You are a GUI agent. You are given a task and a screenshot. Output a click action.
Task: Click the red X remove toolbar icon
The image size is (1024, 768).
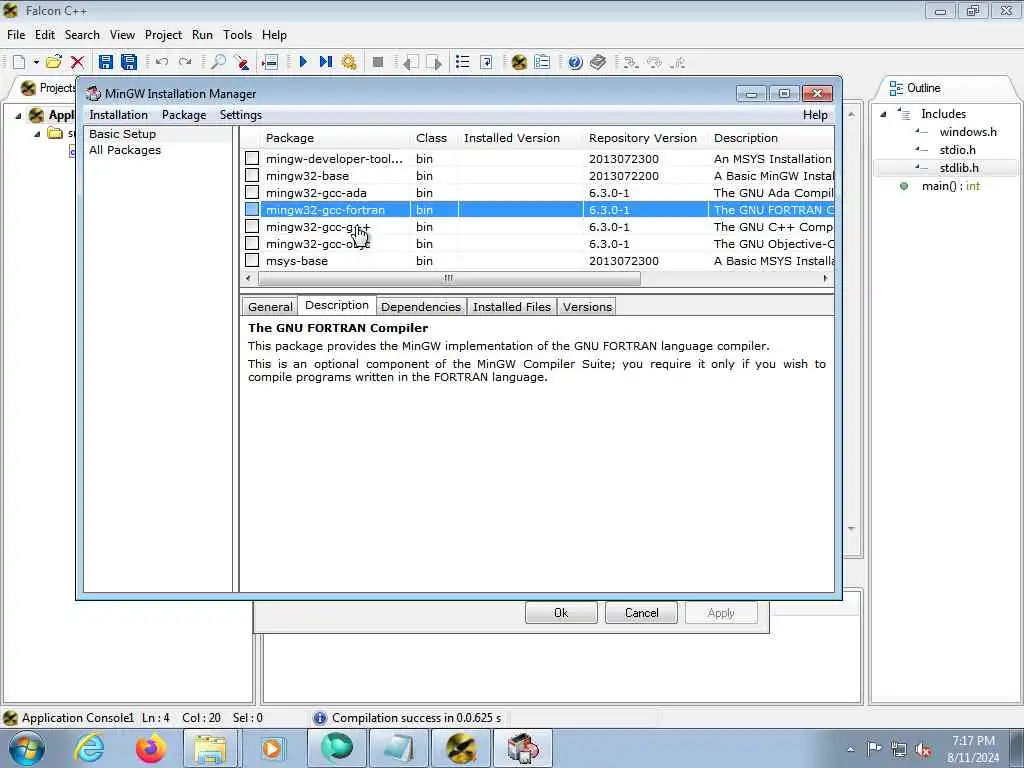tap(77, 62)
